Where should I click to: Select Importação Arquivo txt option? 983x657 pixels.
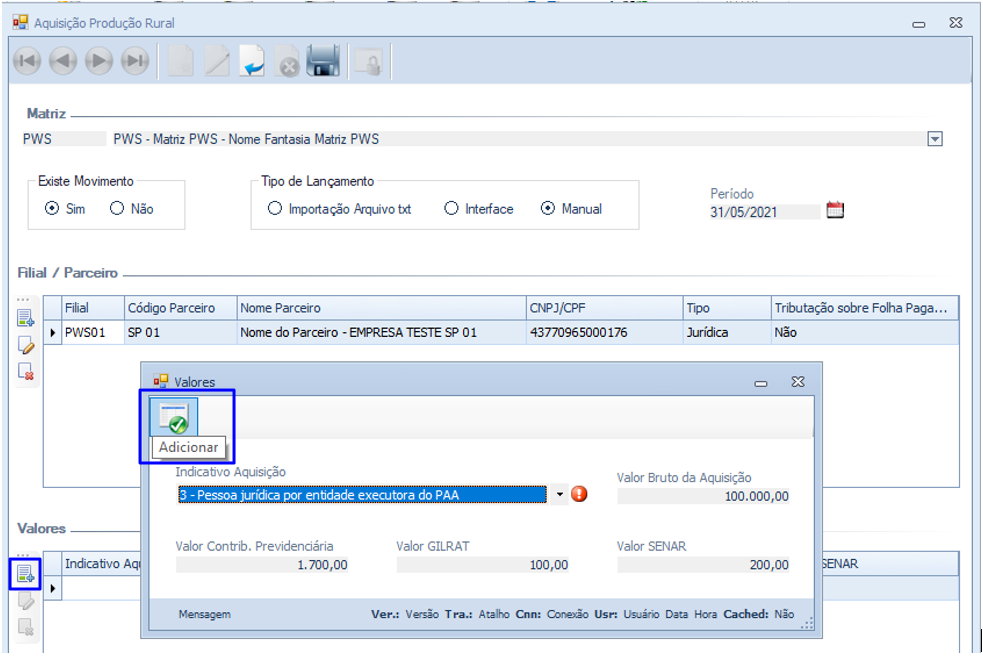(275, 208)
